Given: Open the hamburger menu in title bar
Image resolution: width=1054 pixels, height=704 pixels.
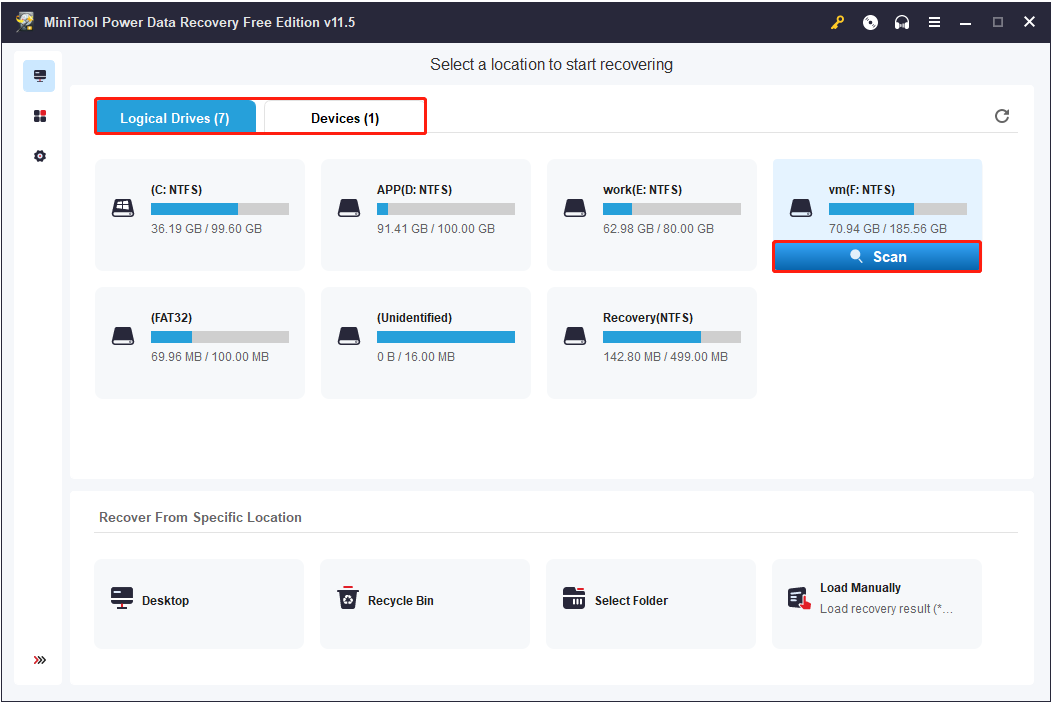Looking at the screenshot, I should [934, 22].
